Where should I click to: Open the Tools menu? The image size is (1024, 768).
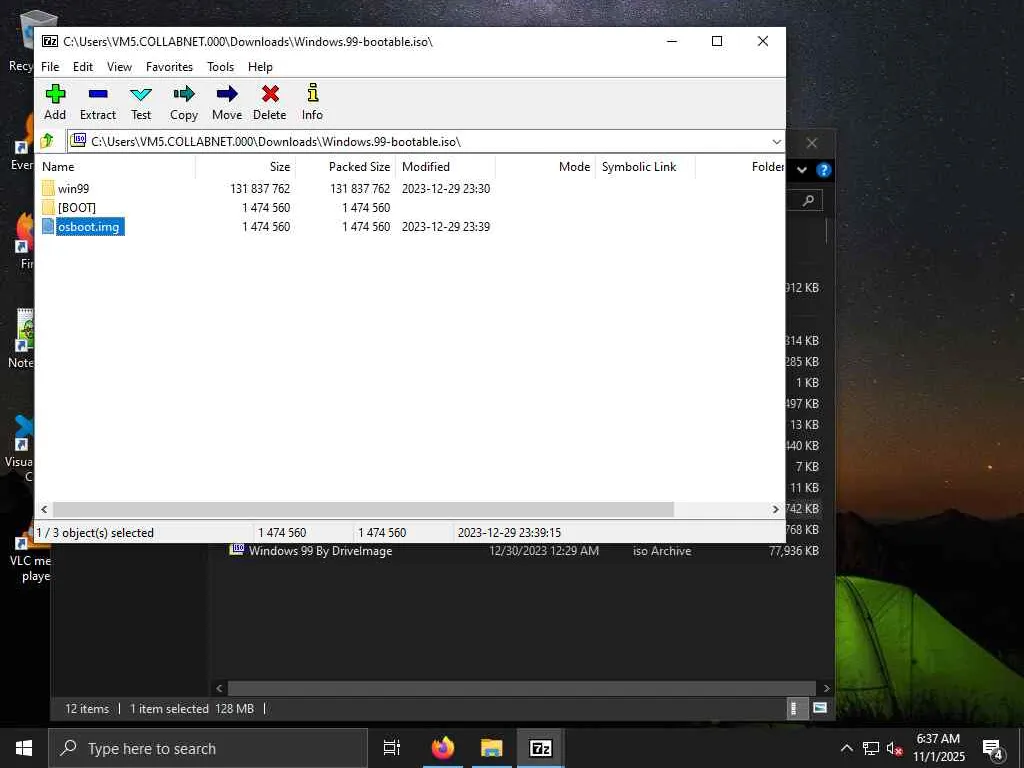(221, 67)
